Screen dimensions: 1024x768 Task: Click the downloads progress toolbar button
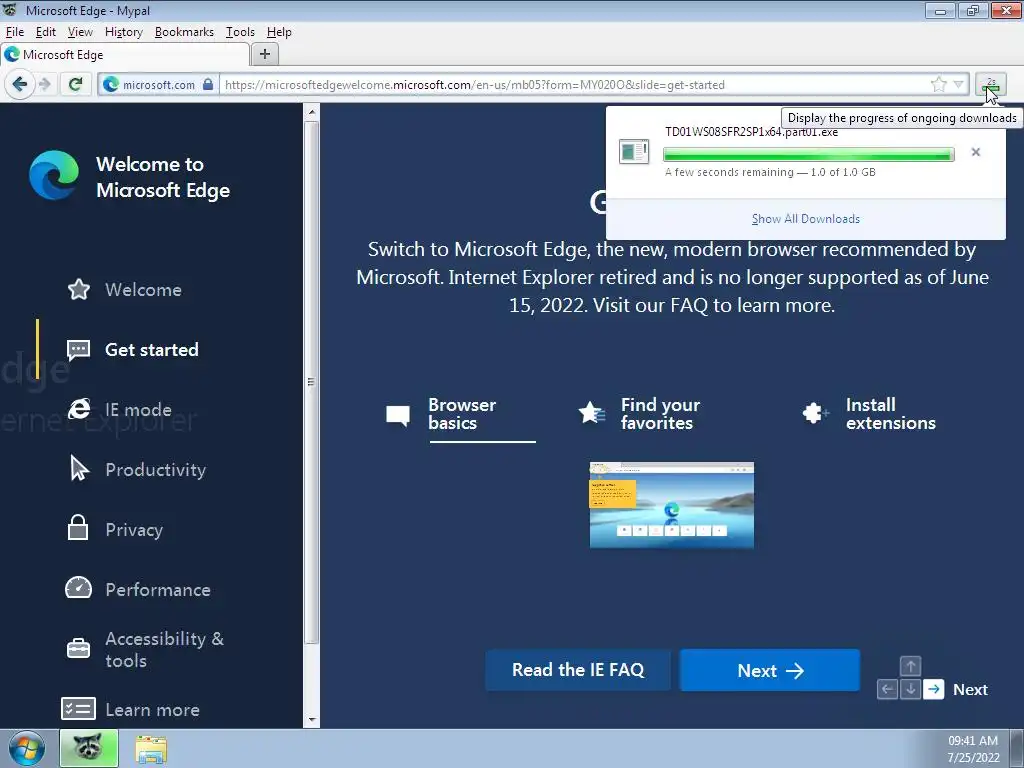(991, 85)
